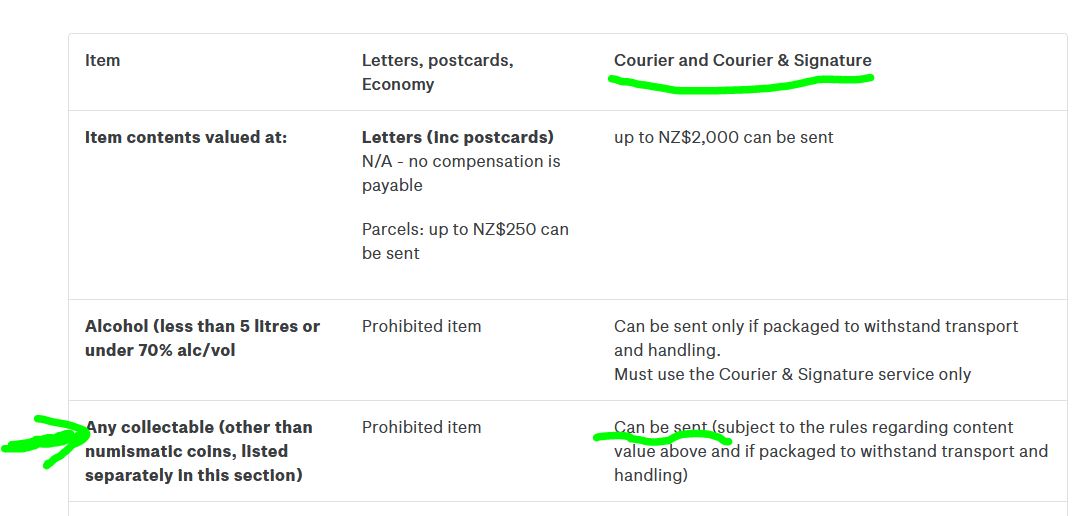This screenshot has height=516, width=1074.
Task: Select the bold "Letters (inc postcards)" text
Action: 457,137
